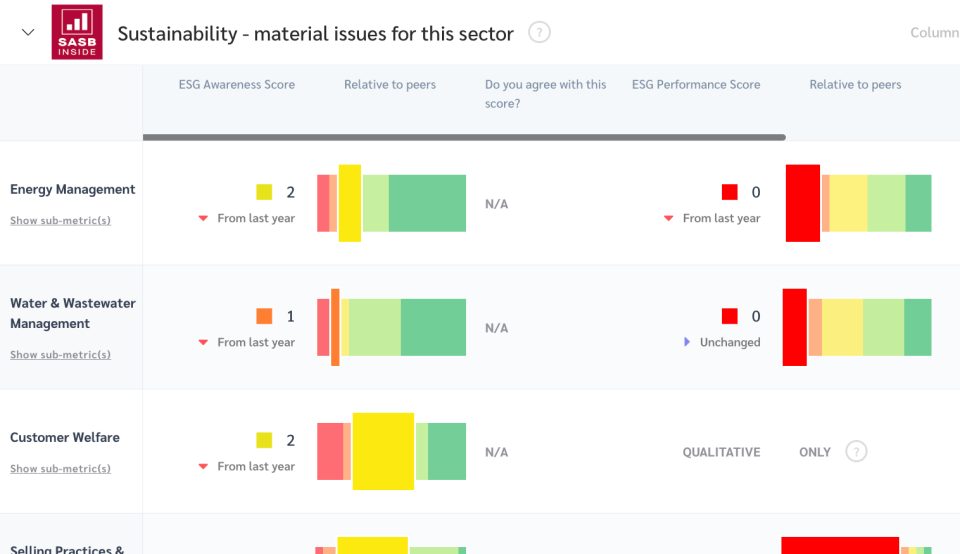The height and width of the screenshot is (554, 960).
Task: Click the SASB Inside logo icon
Action: [x=77, y=33]
